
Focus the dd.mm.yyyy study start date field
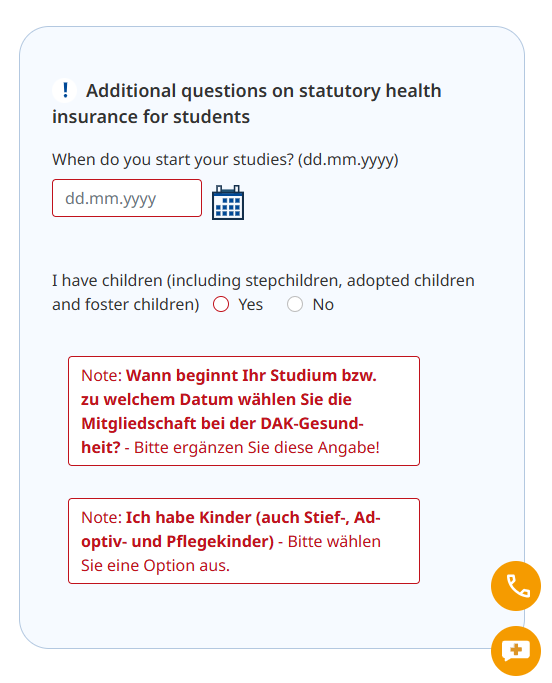pos(127,198)
